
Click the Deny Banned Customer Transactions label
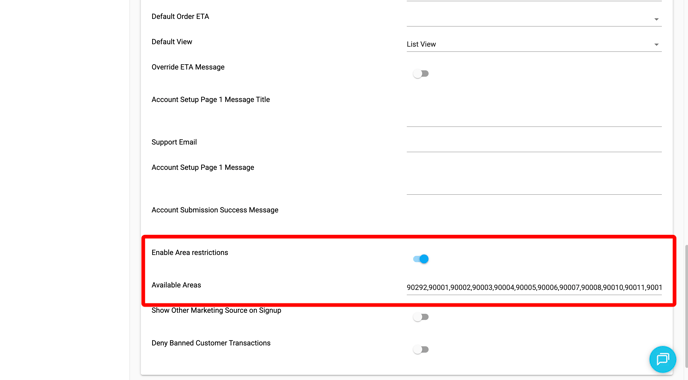(211, 343)
